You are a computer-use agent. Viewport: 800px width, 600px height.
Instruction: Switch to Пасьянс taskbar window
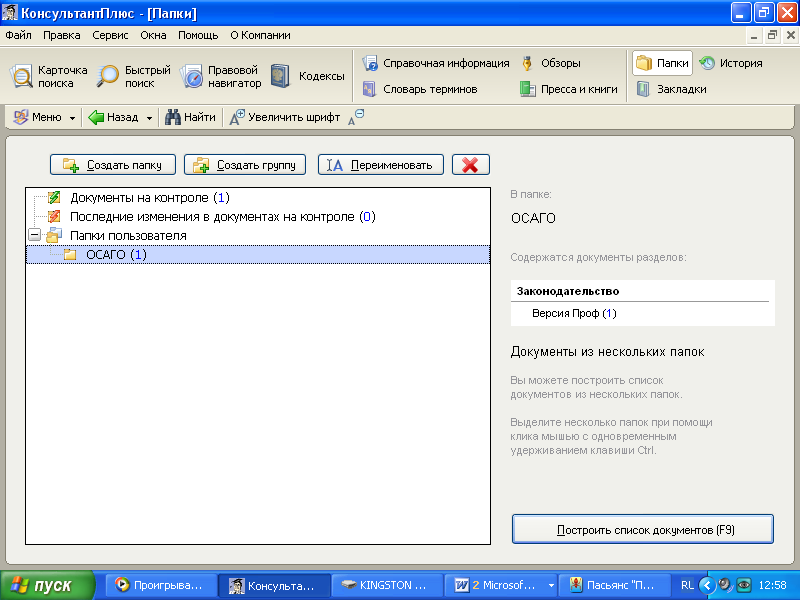(614, 585)
